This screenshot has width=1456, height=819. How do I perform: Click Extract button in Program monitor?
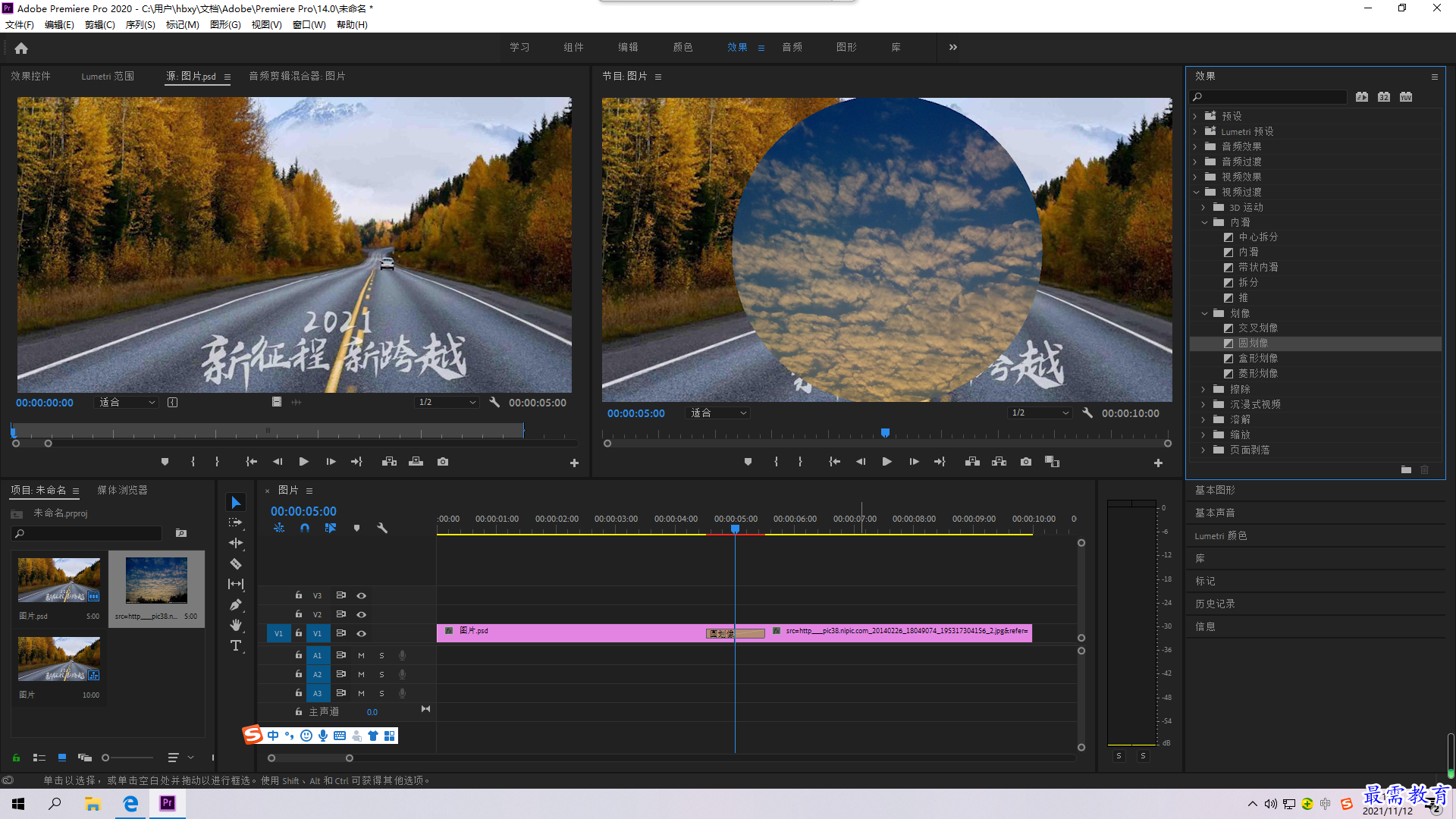tap(999, 462)
